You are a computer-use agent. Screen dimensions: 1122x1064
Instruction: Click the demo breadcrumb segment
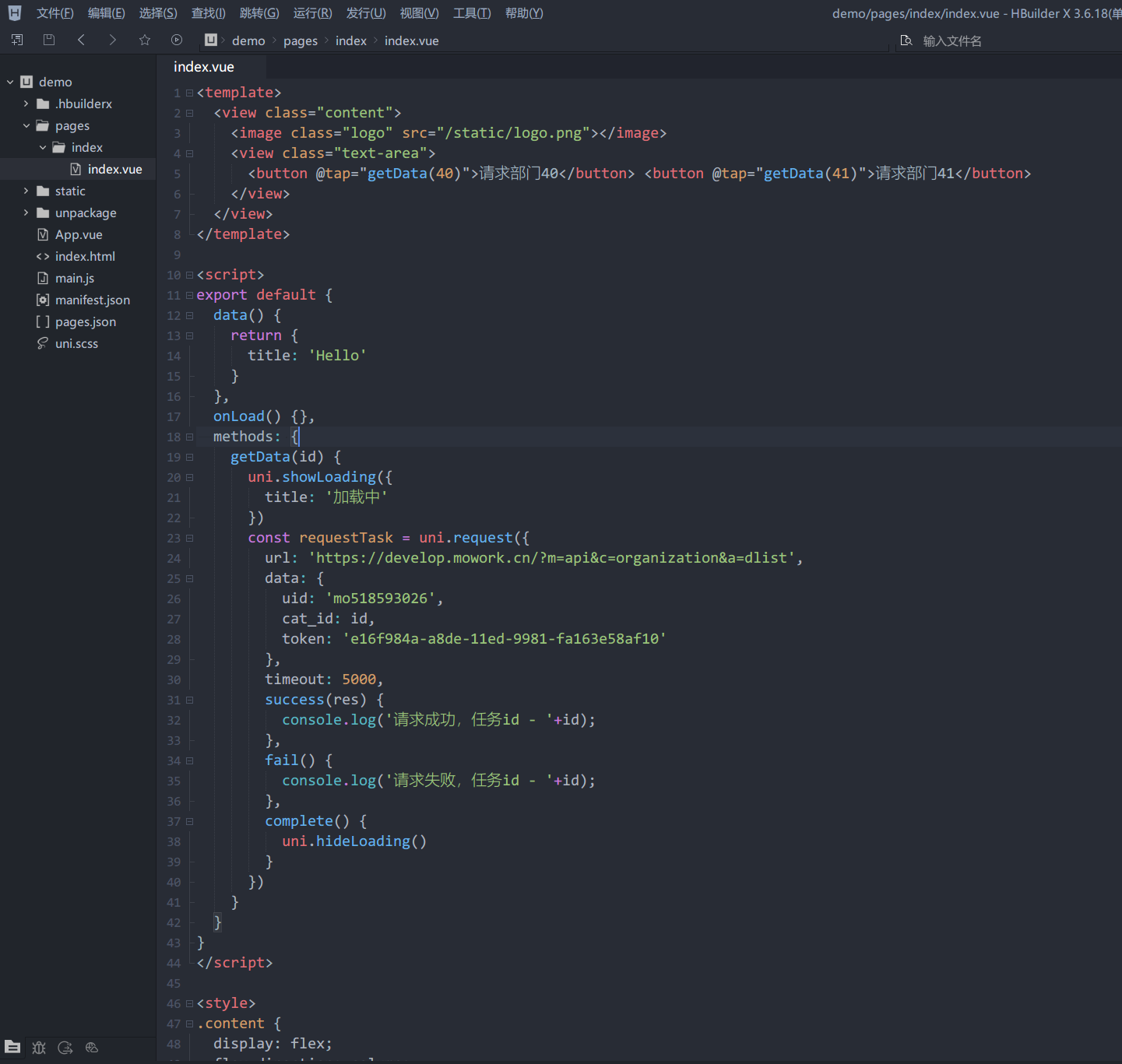click(x=248, y=40)
